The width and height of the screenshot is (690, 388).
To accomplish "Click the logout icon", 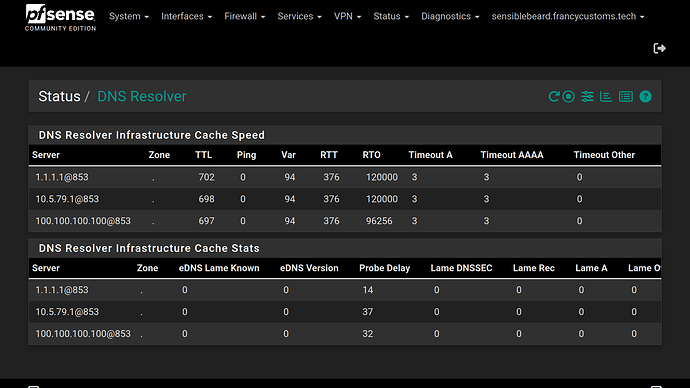I will [x=659, y=48].
